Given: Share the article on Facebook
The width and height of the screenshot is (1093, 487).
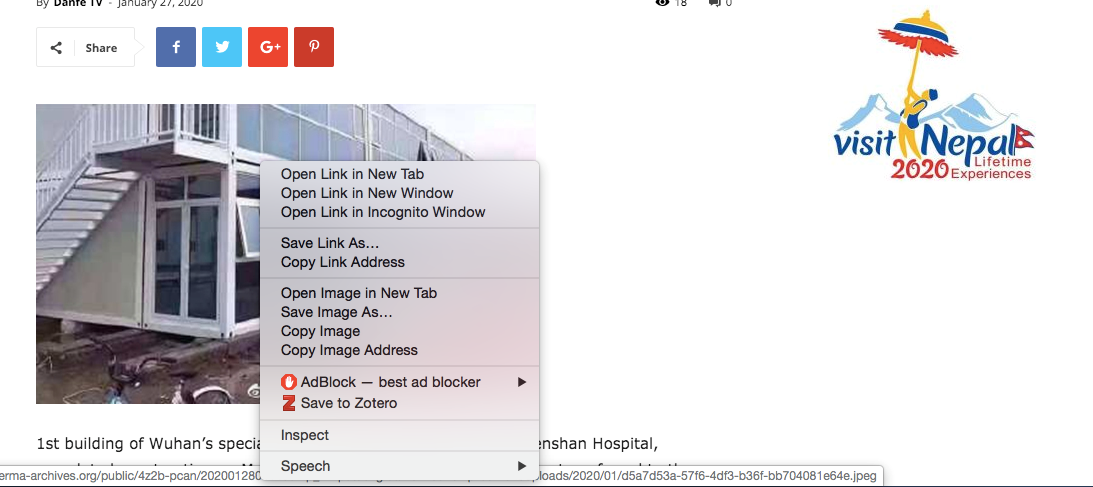Looking at the screenshot, I should point(176,47).
